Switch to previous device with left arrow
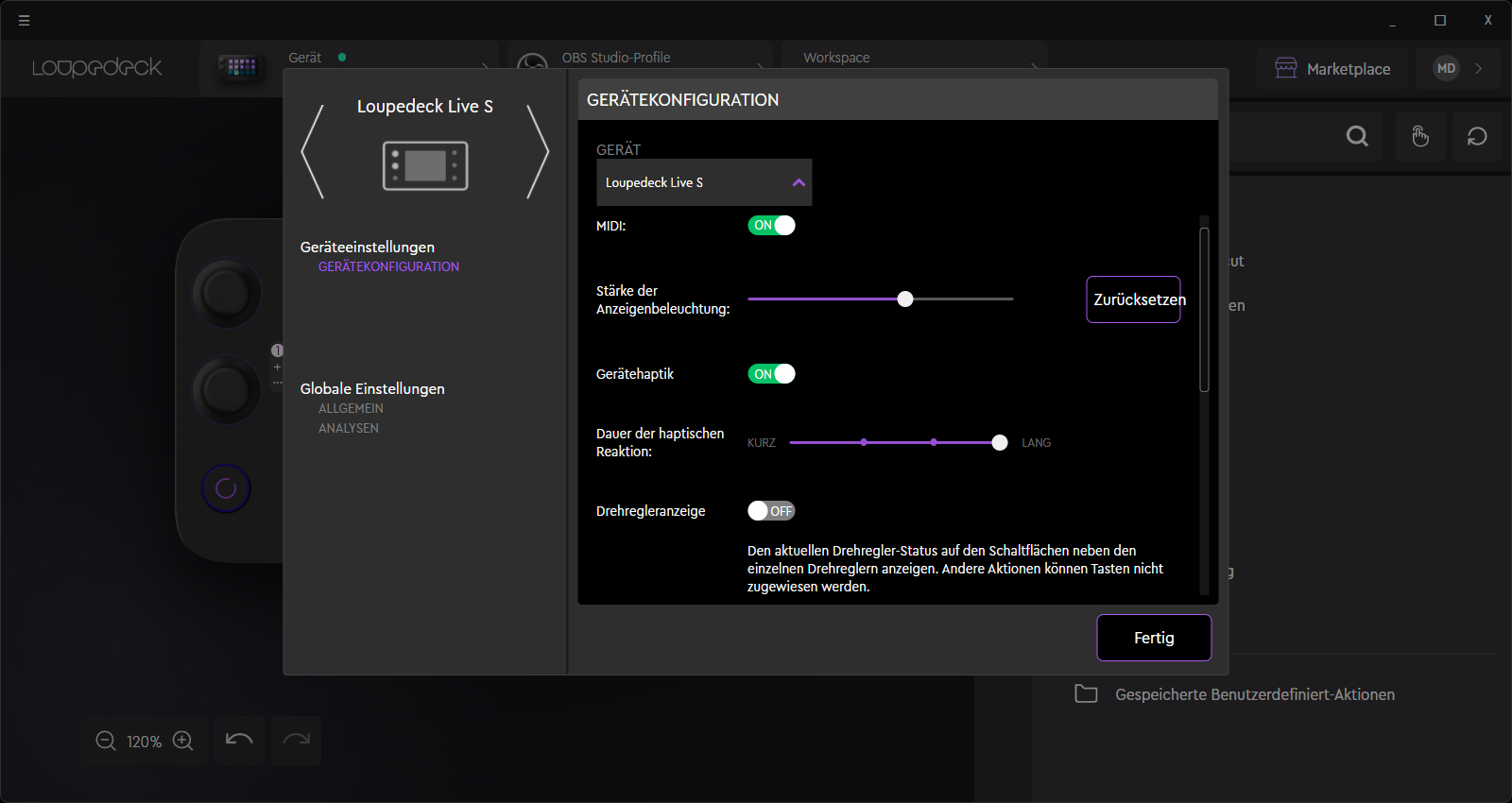This screenshot has height=803, width=1512. pos(313,151)
